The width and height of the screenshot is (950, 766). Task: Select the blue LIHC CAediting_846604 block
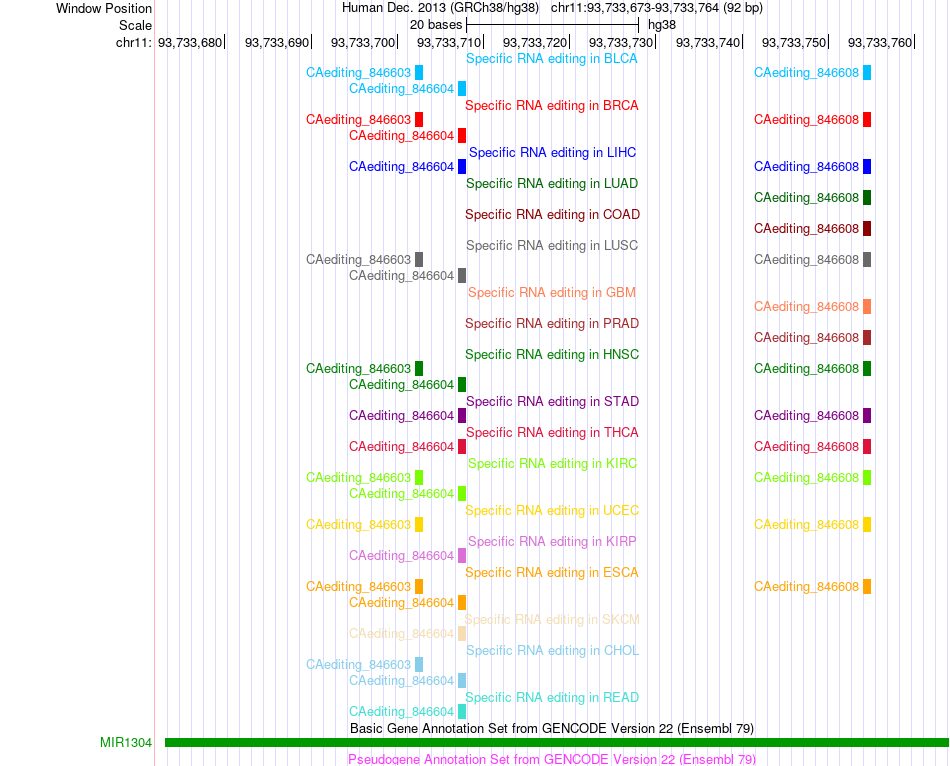pos(462,167)
